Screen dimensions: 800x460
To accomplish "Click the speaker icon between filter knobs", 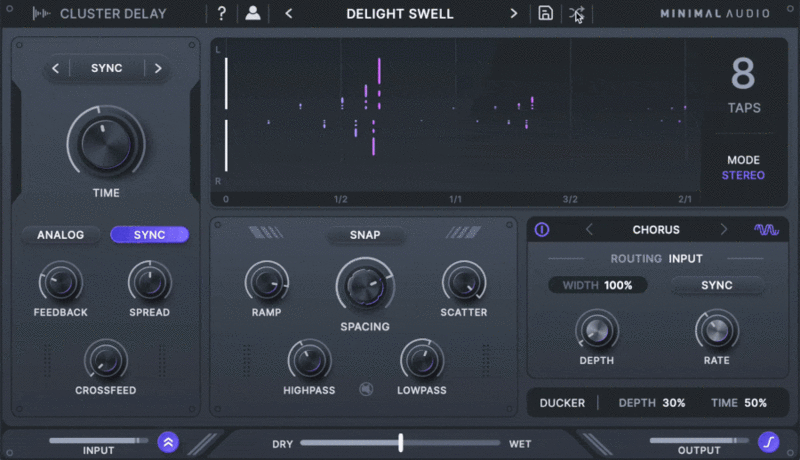I will point(366,389).
